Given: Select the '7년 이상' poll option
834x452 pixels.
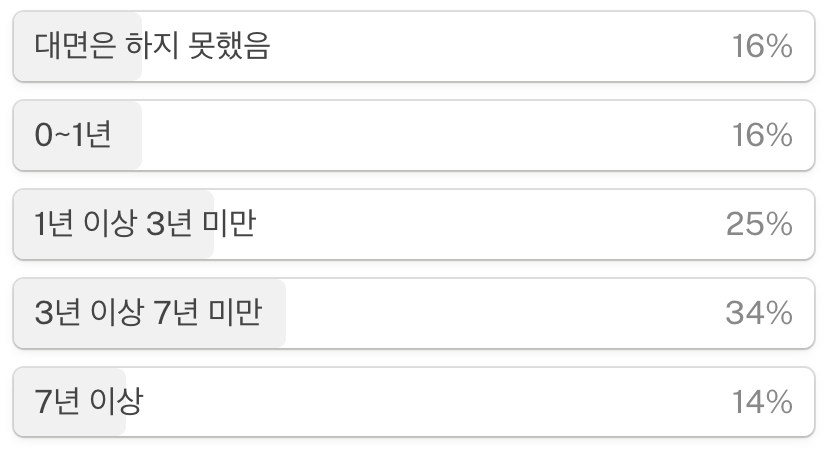Looking at the screenshot, I should point(414,402).
